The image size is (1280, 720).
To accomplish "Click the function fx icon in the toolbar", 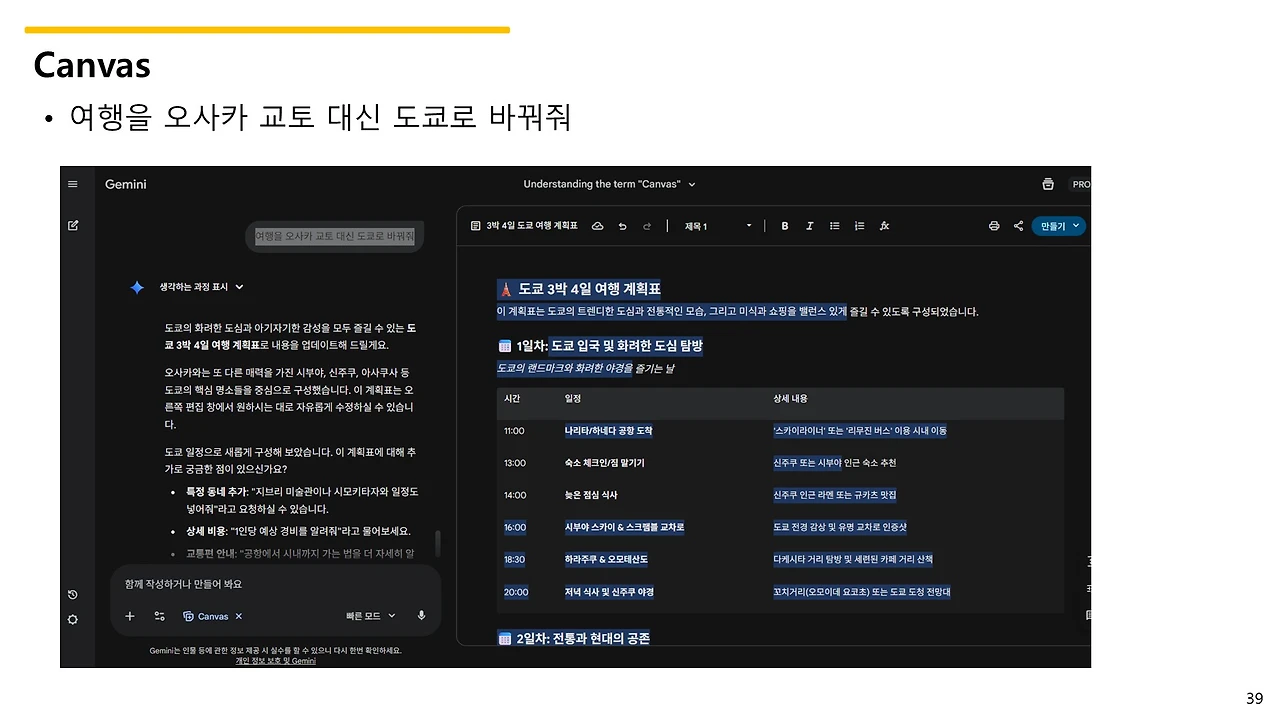I will [884, 225].
